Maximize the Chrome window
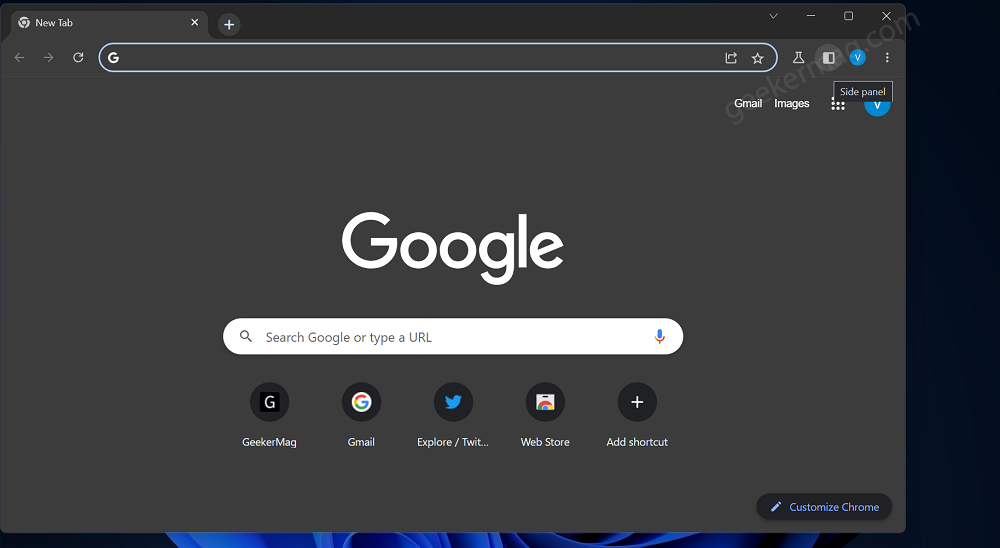 [x=848, y=16]
